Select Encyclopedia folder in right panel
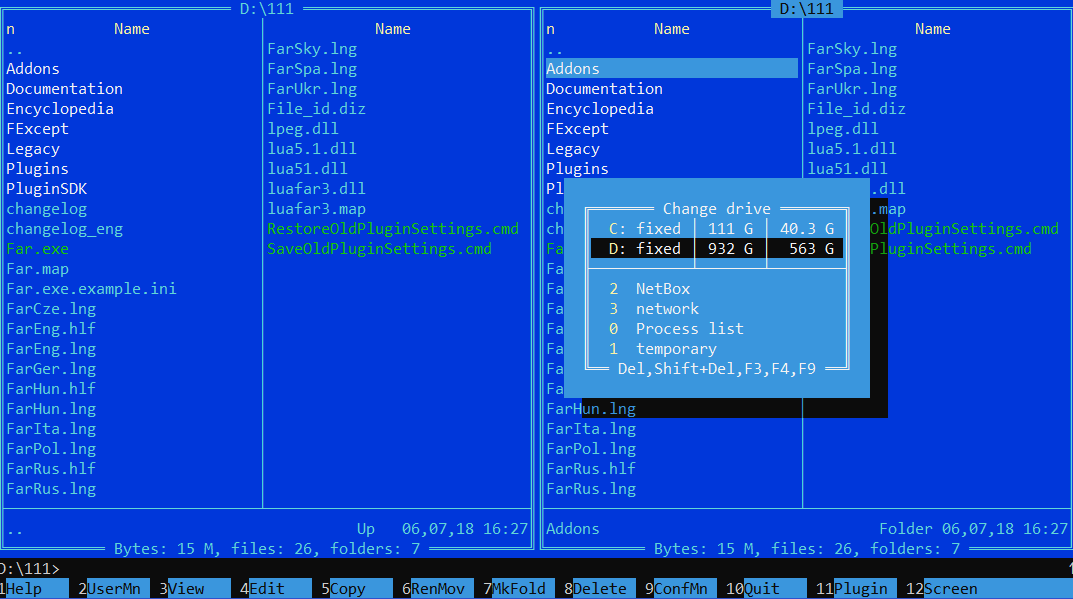The height and width of the screenshot is (599, 1073). click(x=600, y=109)
